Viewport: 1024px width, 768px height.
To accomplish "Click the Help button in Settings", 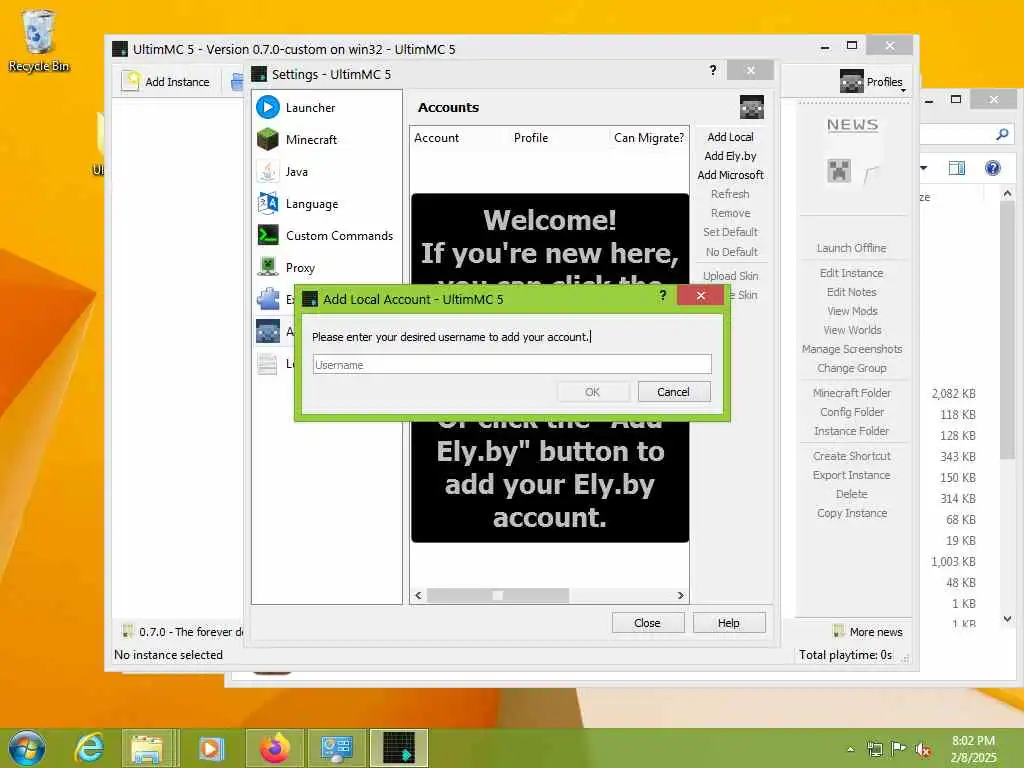I will coord(729,623).
